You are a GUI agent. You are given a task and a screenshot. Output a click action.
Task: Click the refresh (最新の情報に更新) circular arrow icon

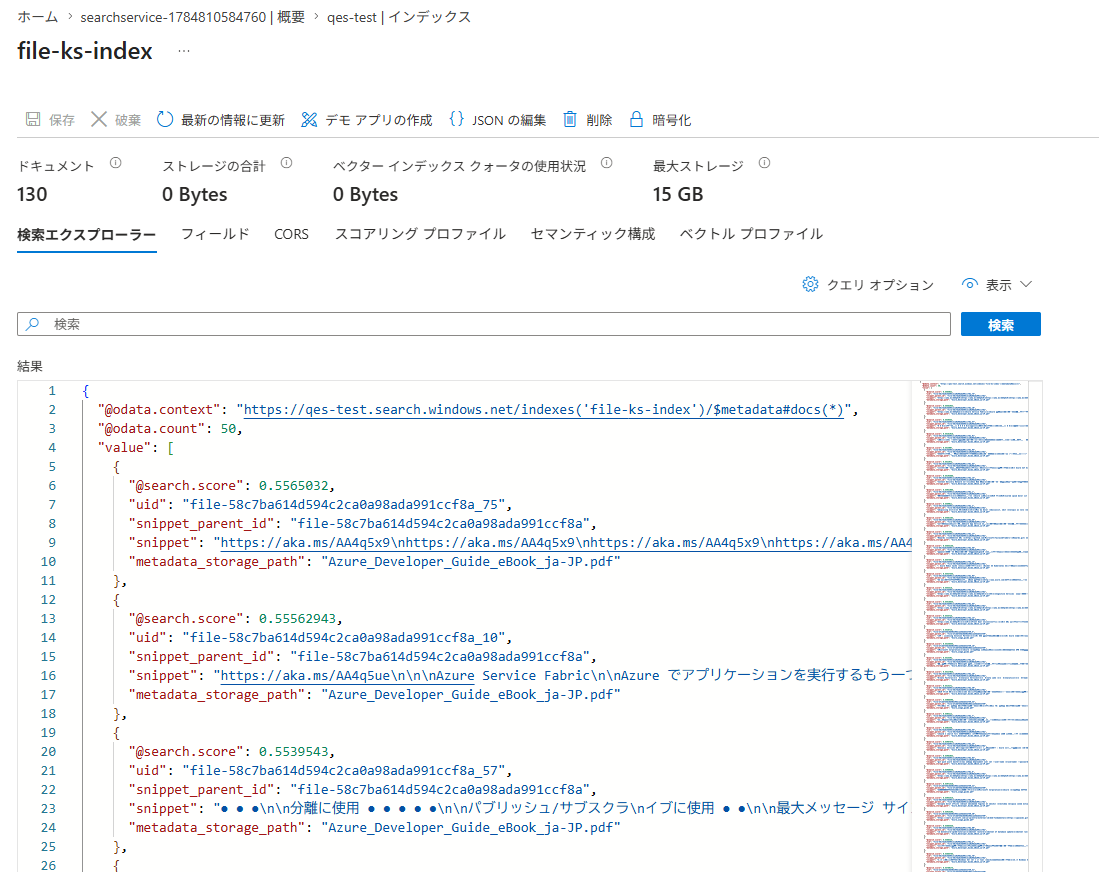tap(165, 119)
